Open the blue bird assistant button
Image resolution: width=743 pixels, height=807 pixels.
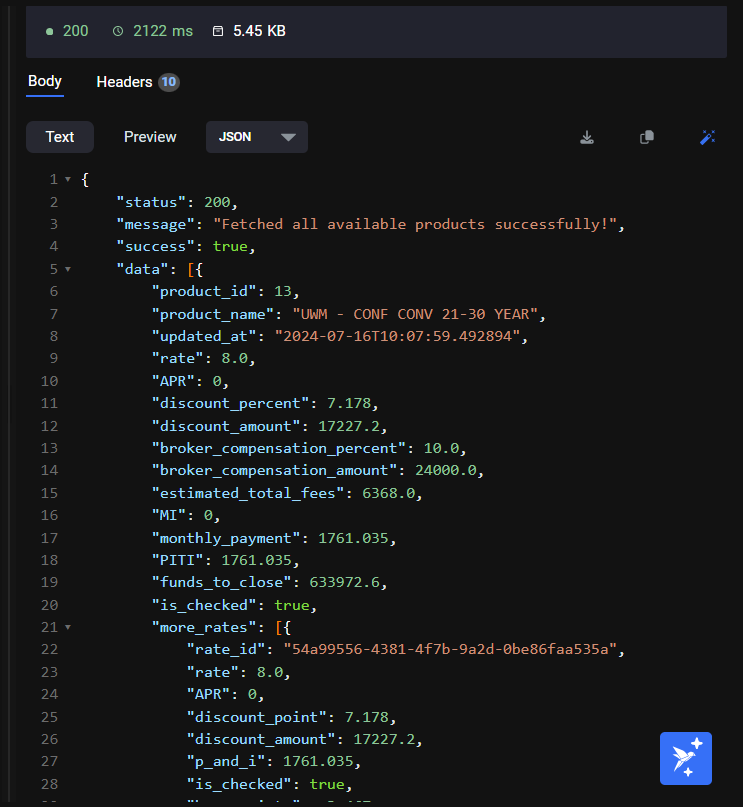click(x=686, y=758)
